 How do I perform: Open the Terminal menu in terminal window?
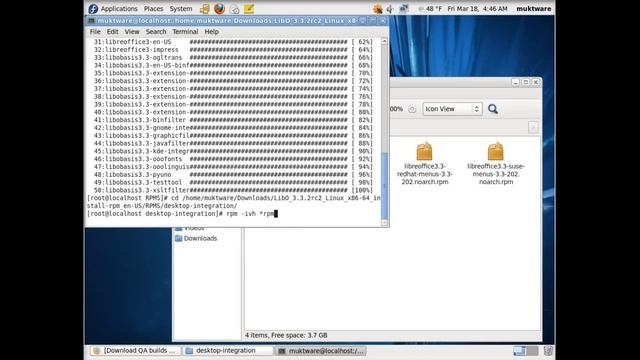tap(185, 31)
